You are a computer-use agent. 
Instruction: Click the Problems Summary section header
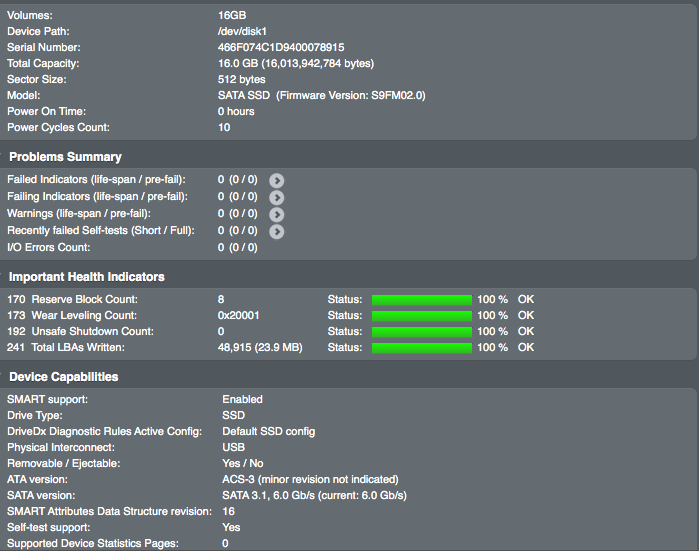(x=65, y=157)
